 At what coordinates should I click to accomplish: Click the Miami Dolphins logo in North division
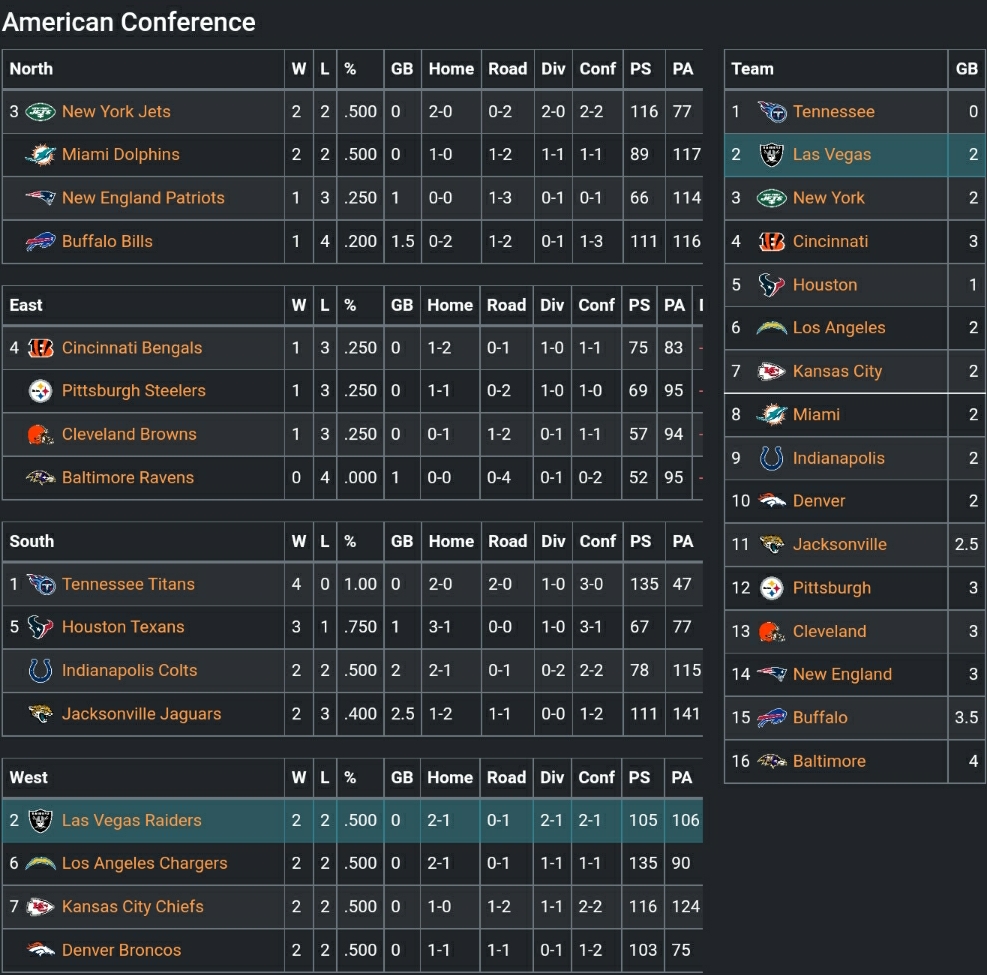[40, 155]
